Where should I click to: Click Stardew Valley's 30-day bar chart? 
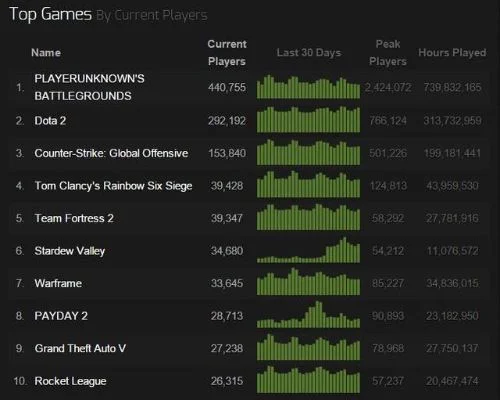(x=308, y=250)
